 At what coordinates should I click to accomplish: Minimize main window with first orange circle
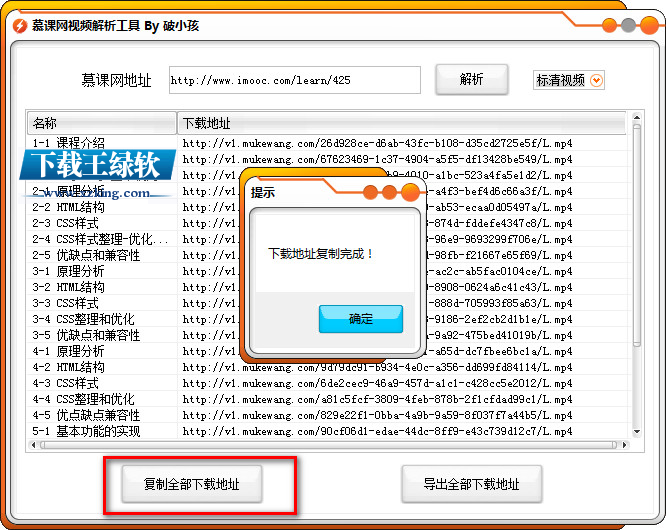point(610,25)
